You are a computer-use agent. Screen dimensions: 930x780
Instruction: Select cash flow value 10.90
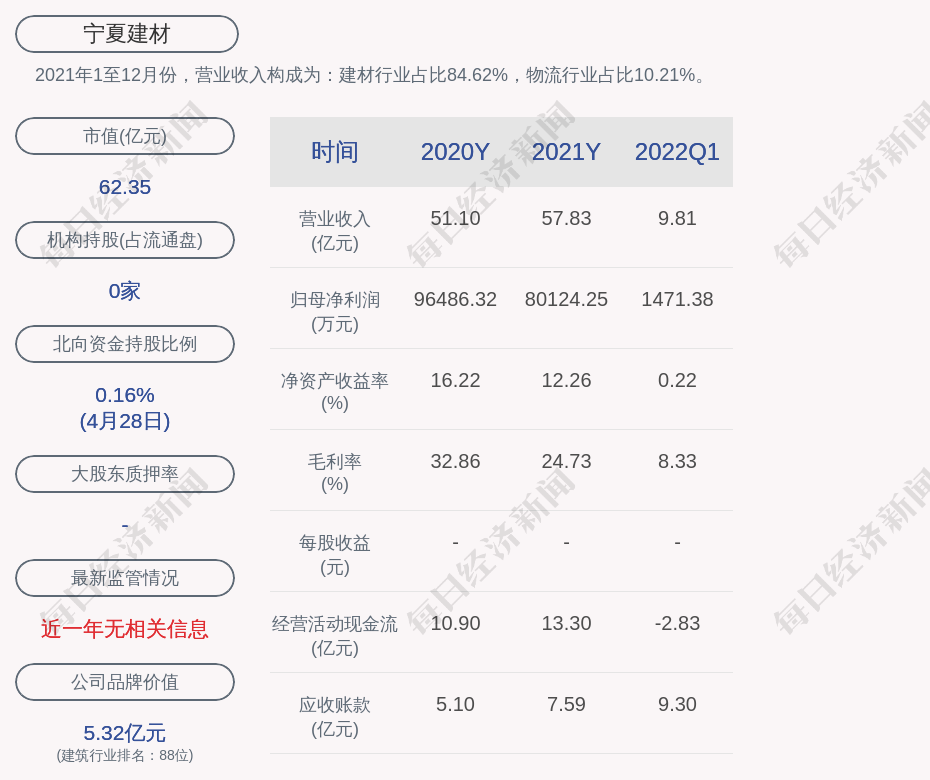[455, 623]
